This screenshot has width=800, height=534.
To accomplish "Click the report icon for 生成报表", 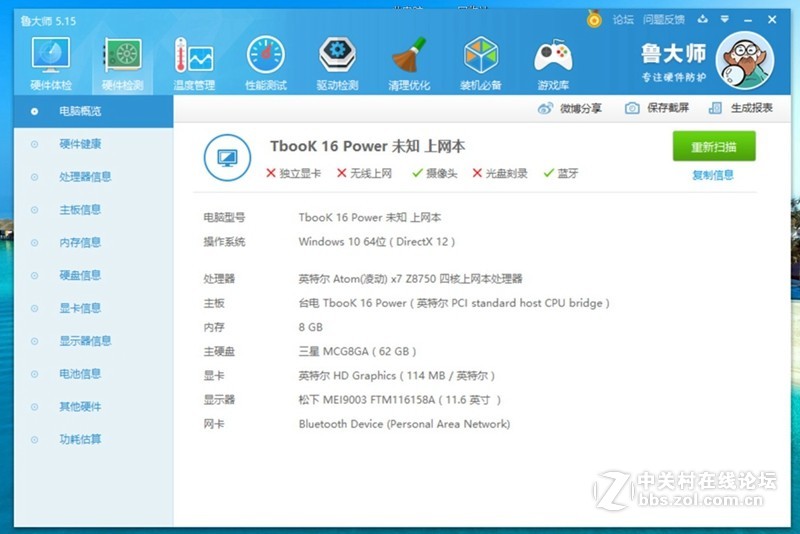I will click(715, 108).
